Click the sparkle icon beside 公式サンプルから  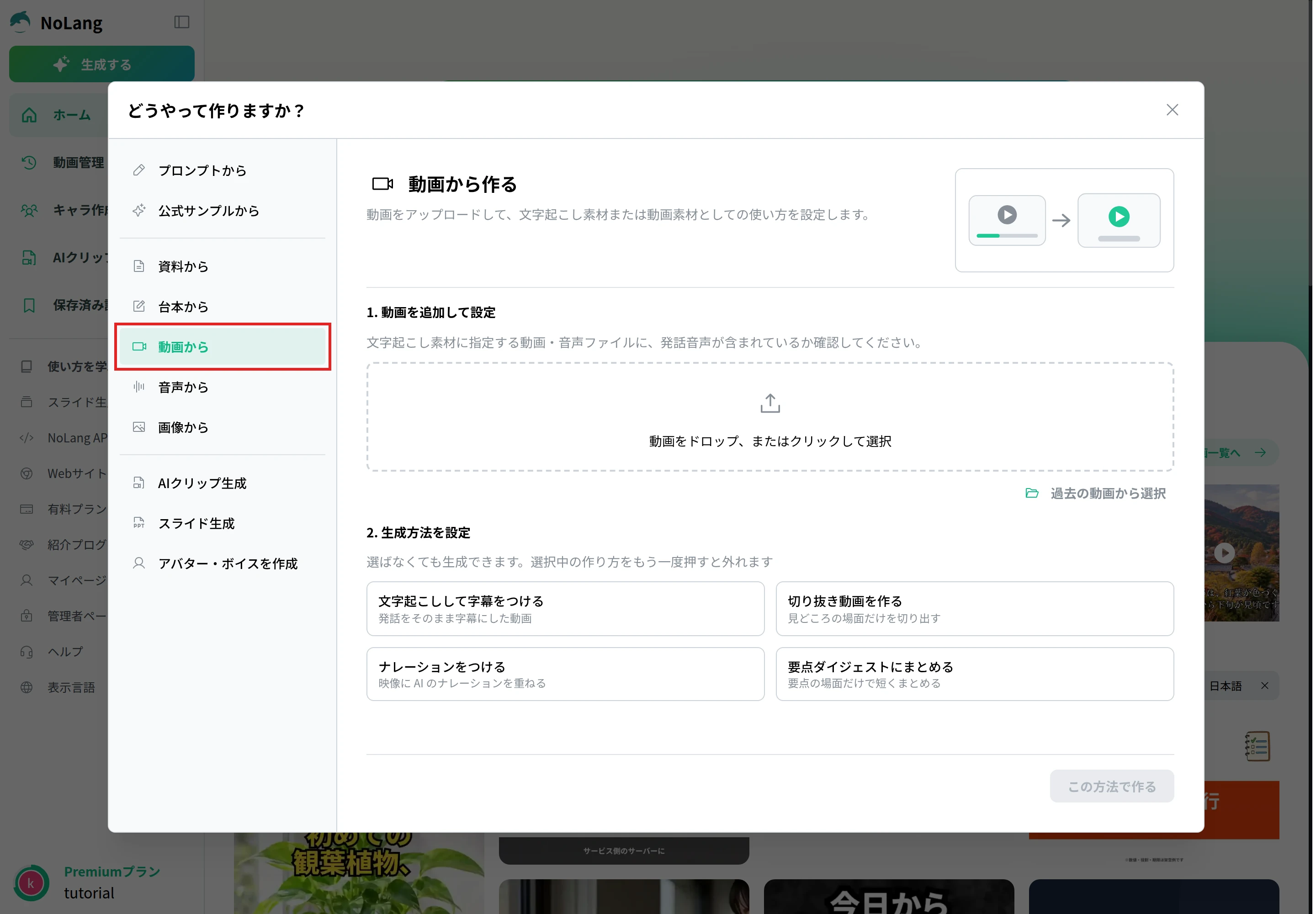pyautogui.click(x=138, y=210)
